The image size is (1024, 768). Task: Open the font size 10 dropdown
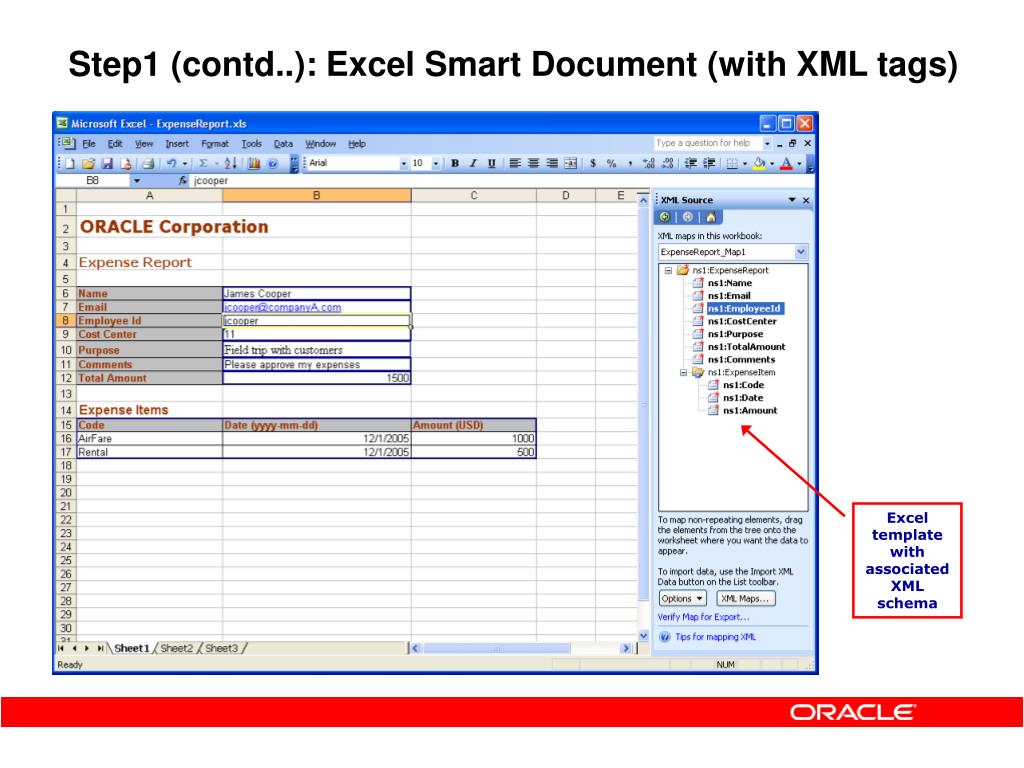click(x=436, y=164)
